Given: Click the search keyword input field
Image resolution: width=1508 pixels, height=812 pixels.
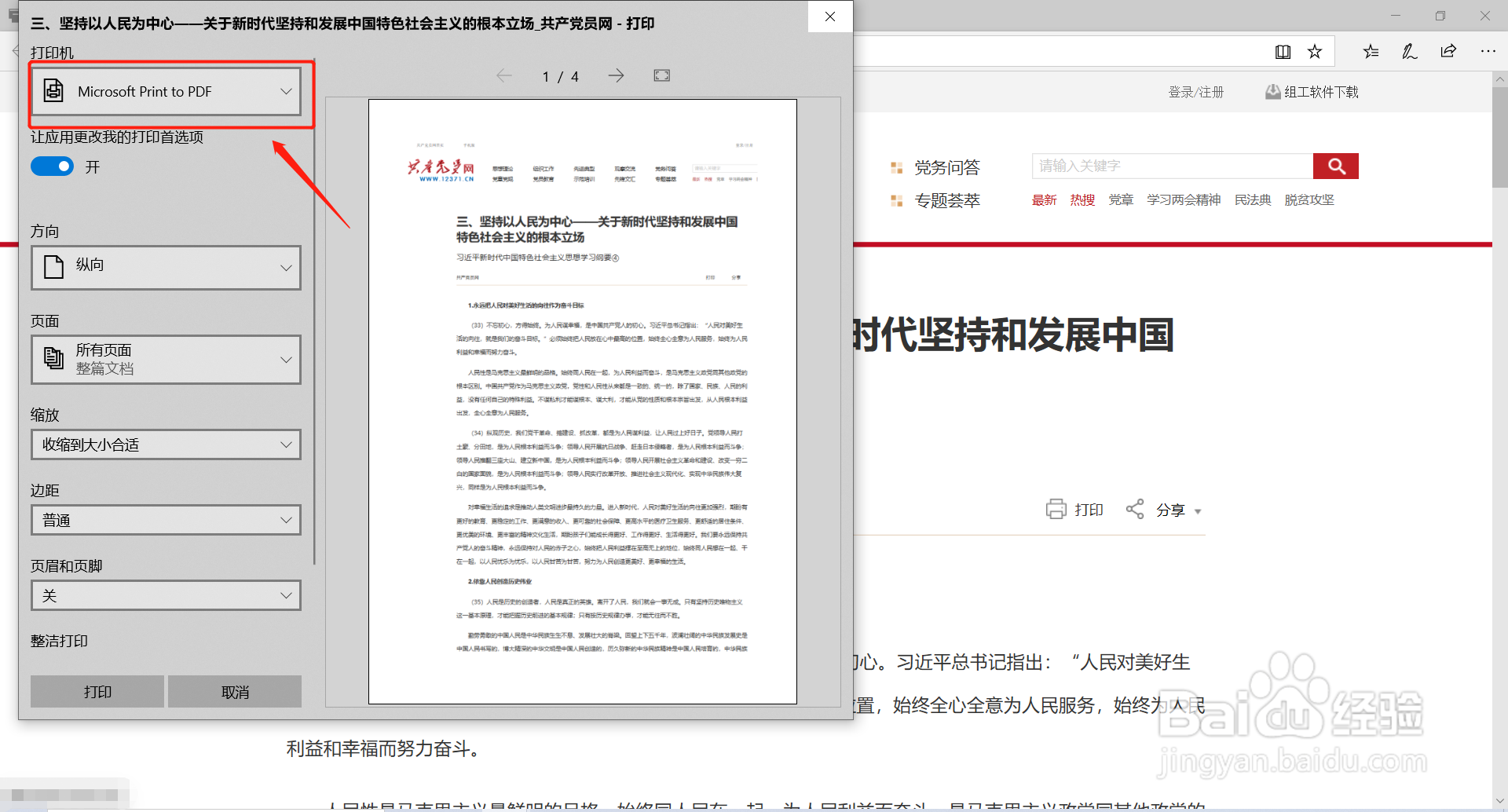Looking at the screenshot, I should 1173,166.
